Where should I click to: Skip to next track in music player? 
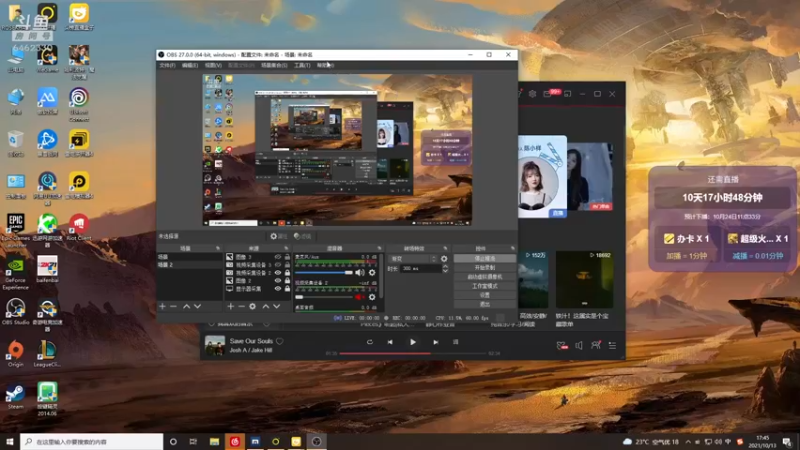(435, 342)
